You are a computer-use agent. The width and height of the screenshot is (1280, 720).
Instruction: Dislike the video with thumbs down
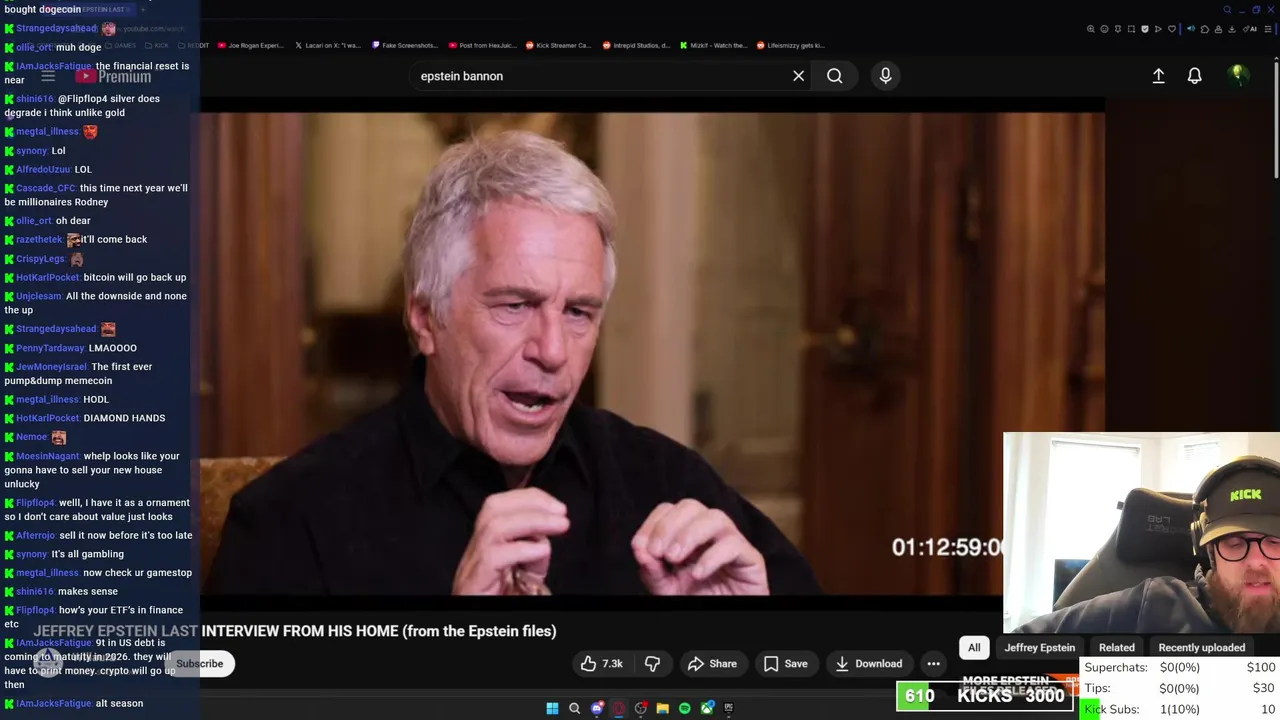click(652, 664)
